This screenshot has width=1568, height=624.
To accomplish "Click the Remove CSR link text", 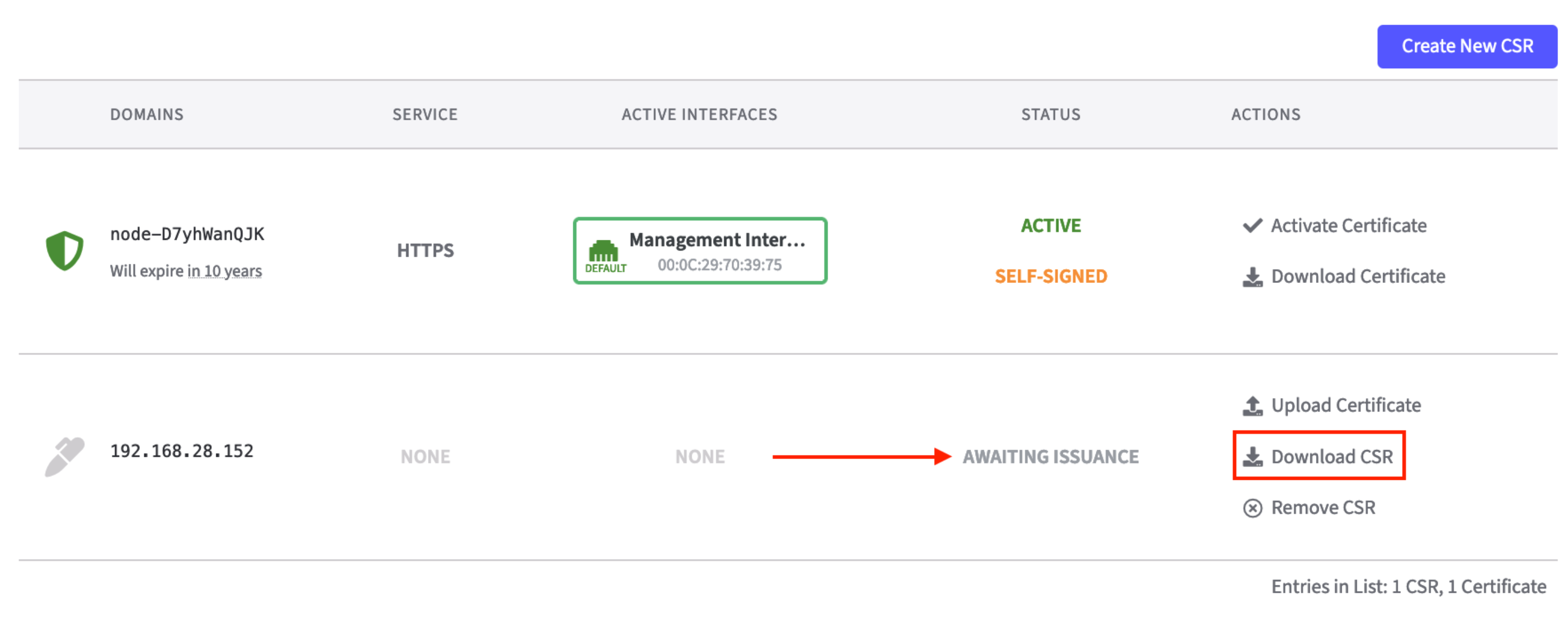I will [x=1323, y=508].
